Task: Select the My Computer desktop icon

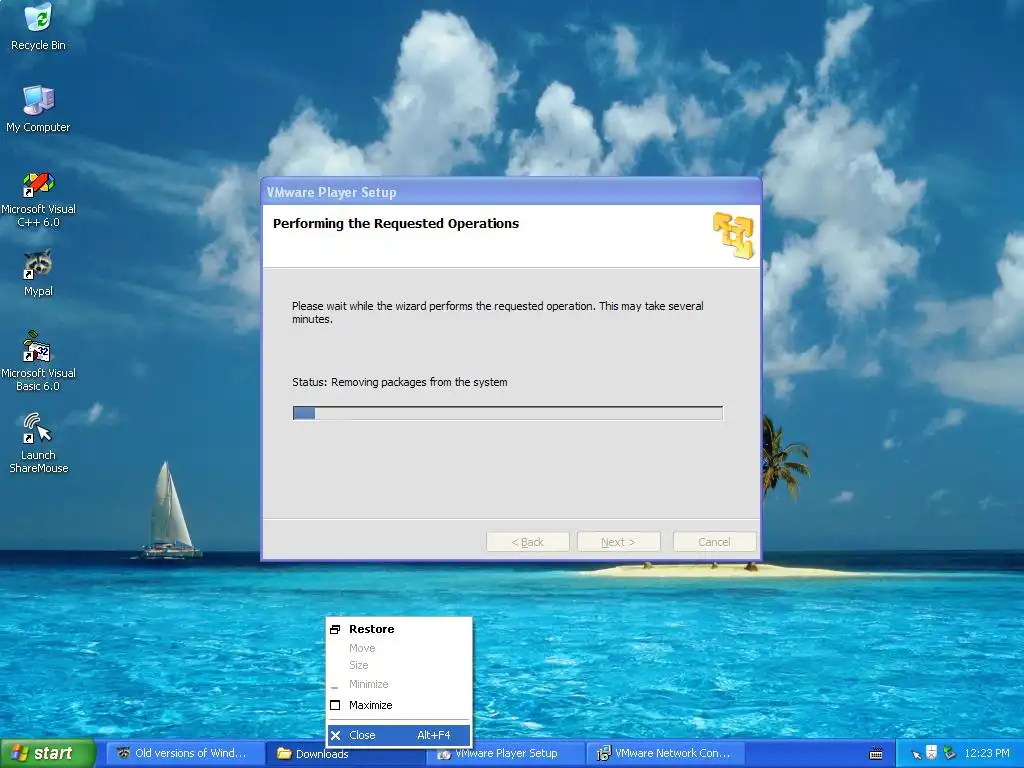Action: coord(38,108)
